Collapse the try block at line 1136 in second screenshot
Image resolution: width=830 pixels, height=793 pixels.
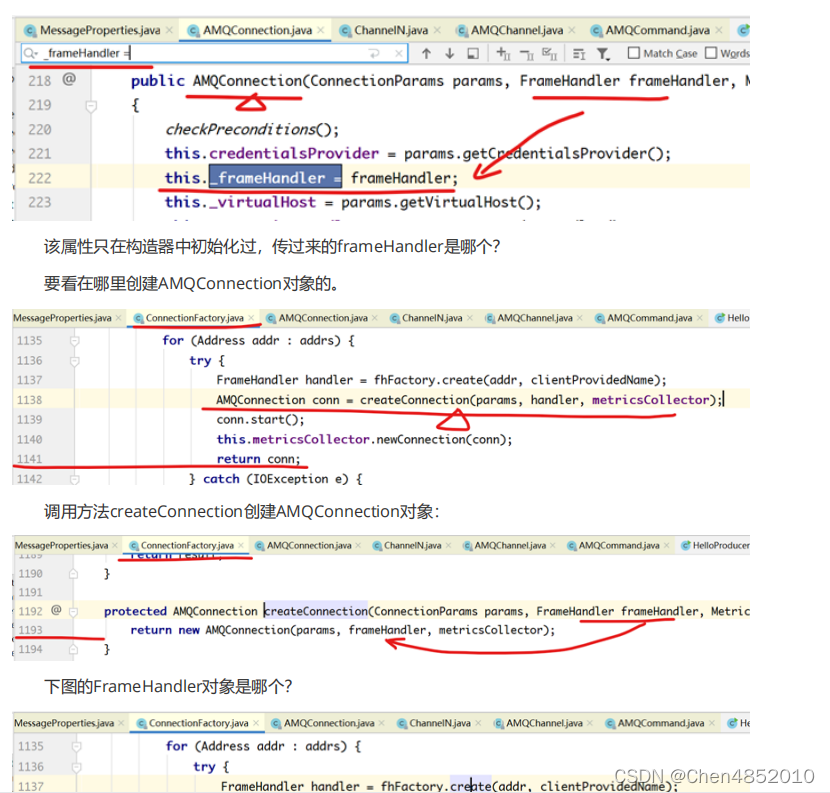tap(75, 361)
